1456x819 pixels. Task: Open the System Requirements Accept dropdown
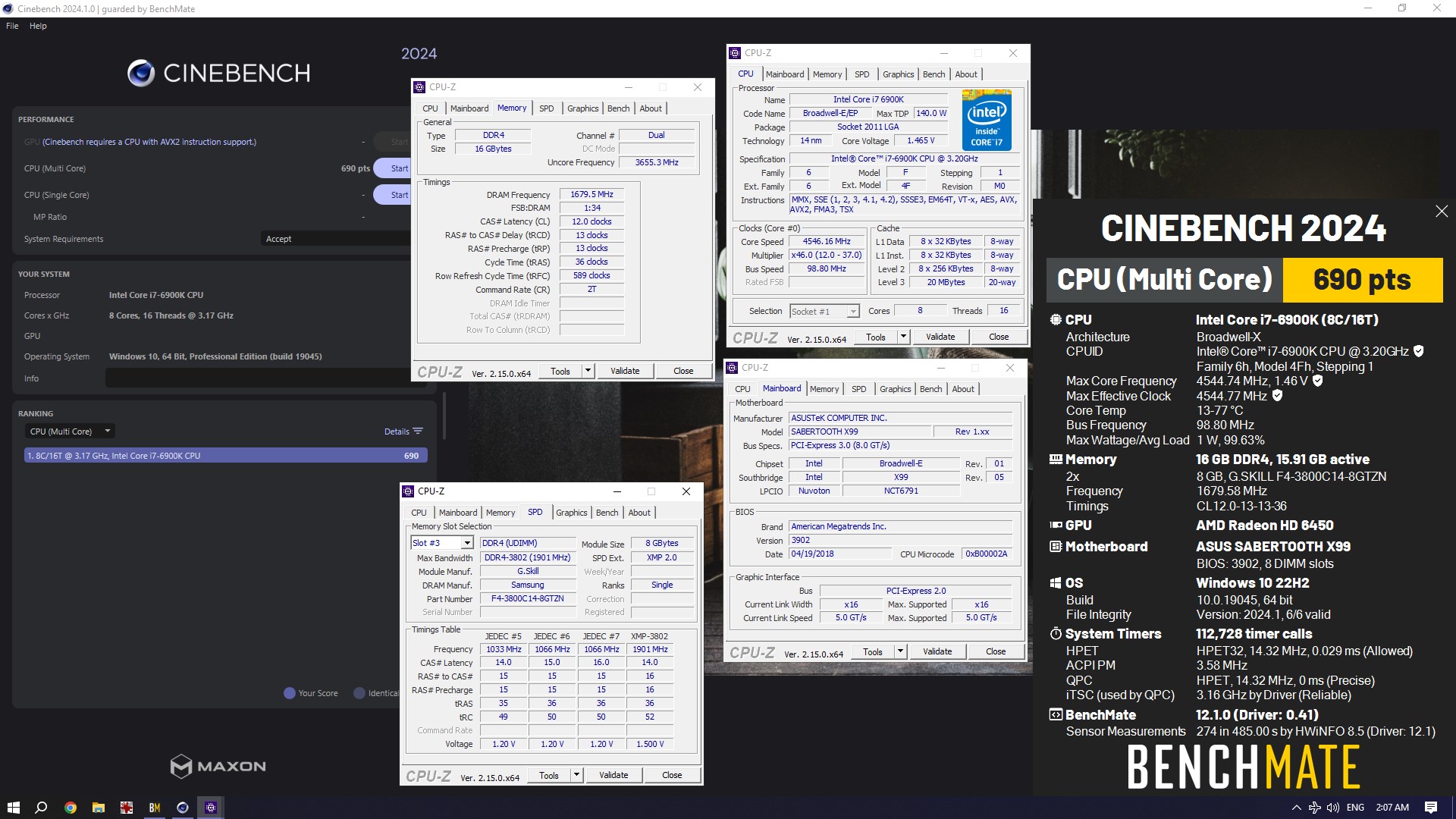(336, 239)
